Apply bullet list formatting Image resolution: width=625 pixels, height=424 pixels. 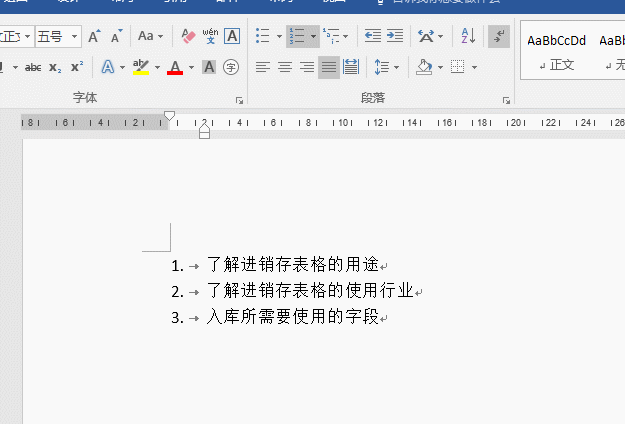point(263,36)
